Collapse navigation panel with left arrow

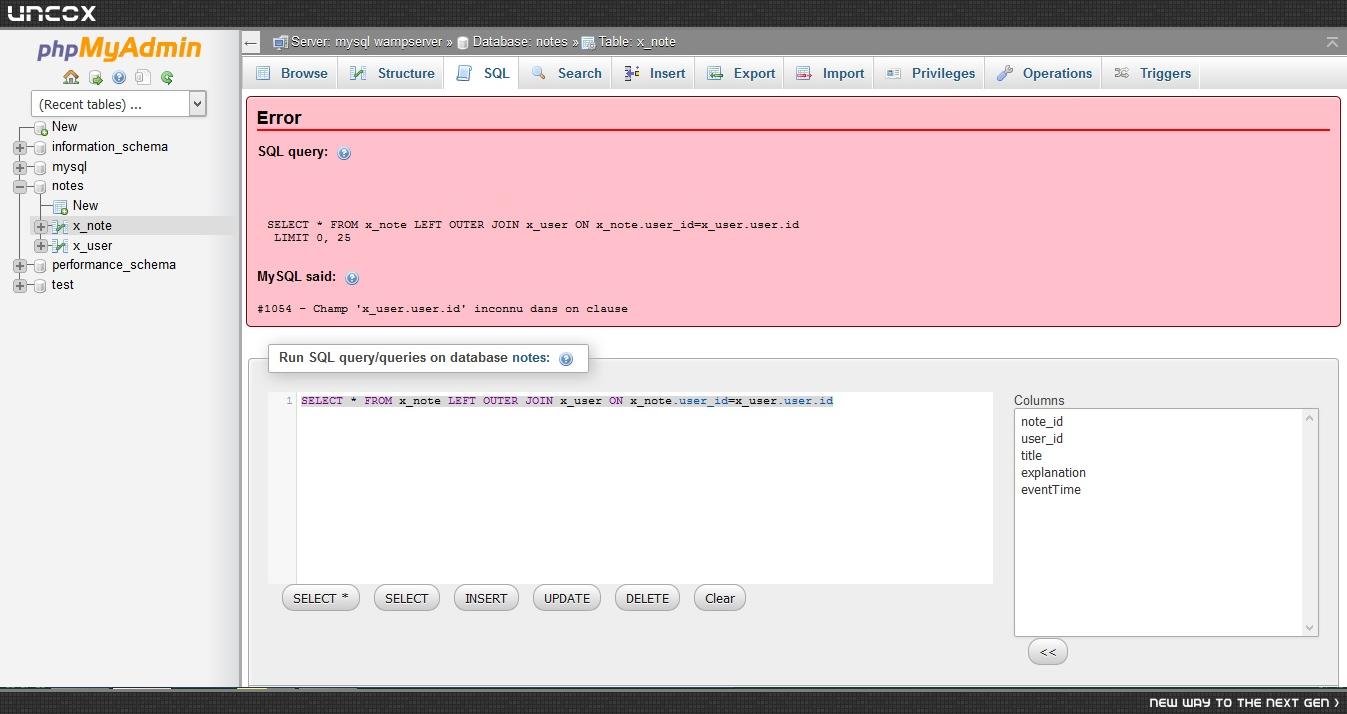coord(251,42)
